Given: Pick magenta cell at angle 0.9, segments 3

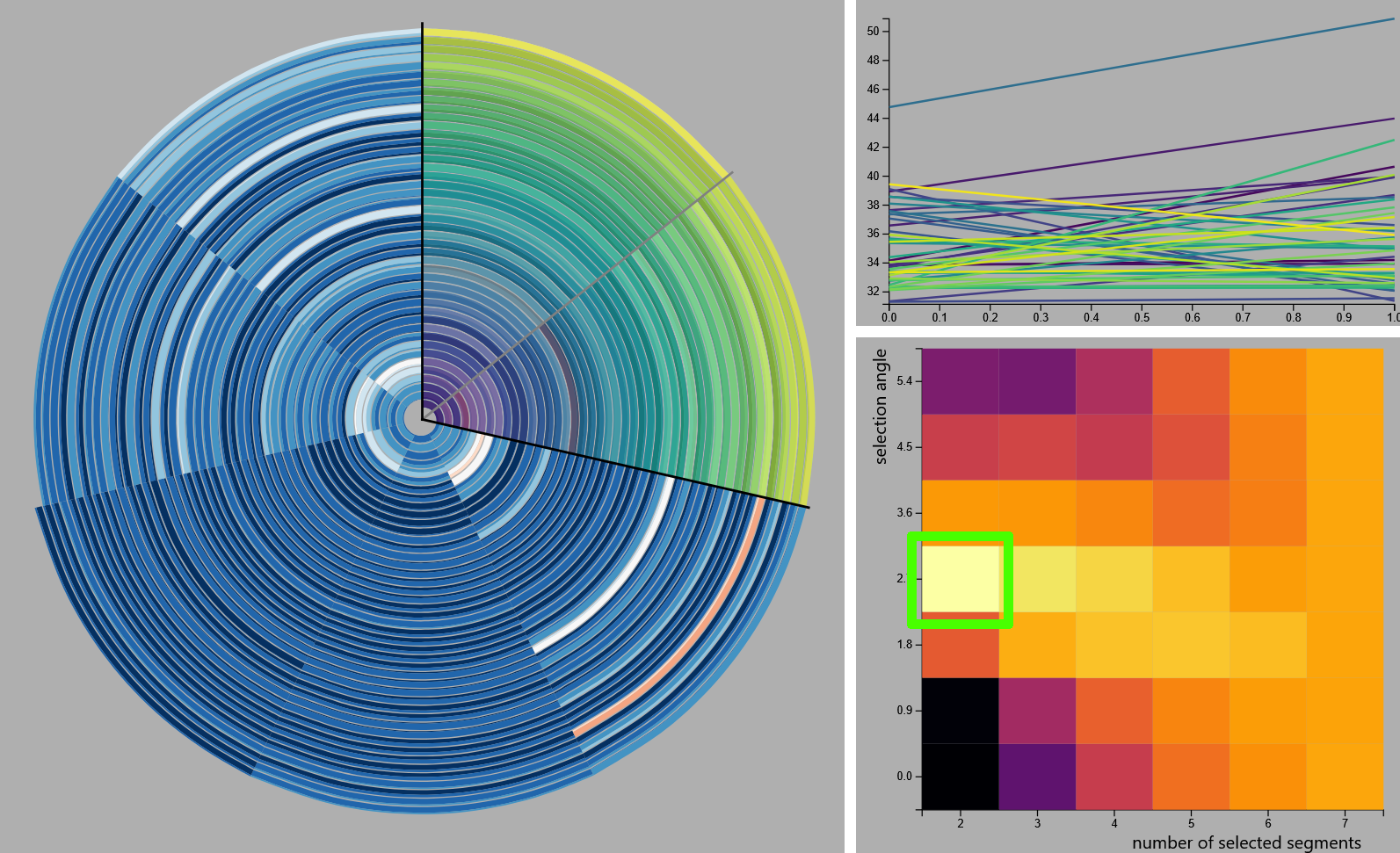Looking at the screenshot, I should (x=1037, y=711).
